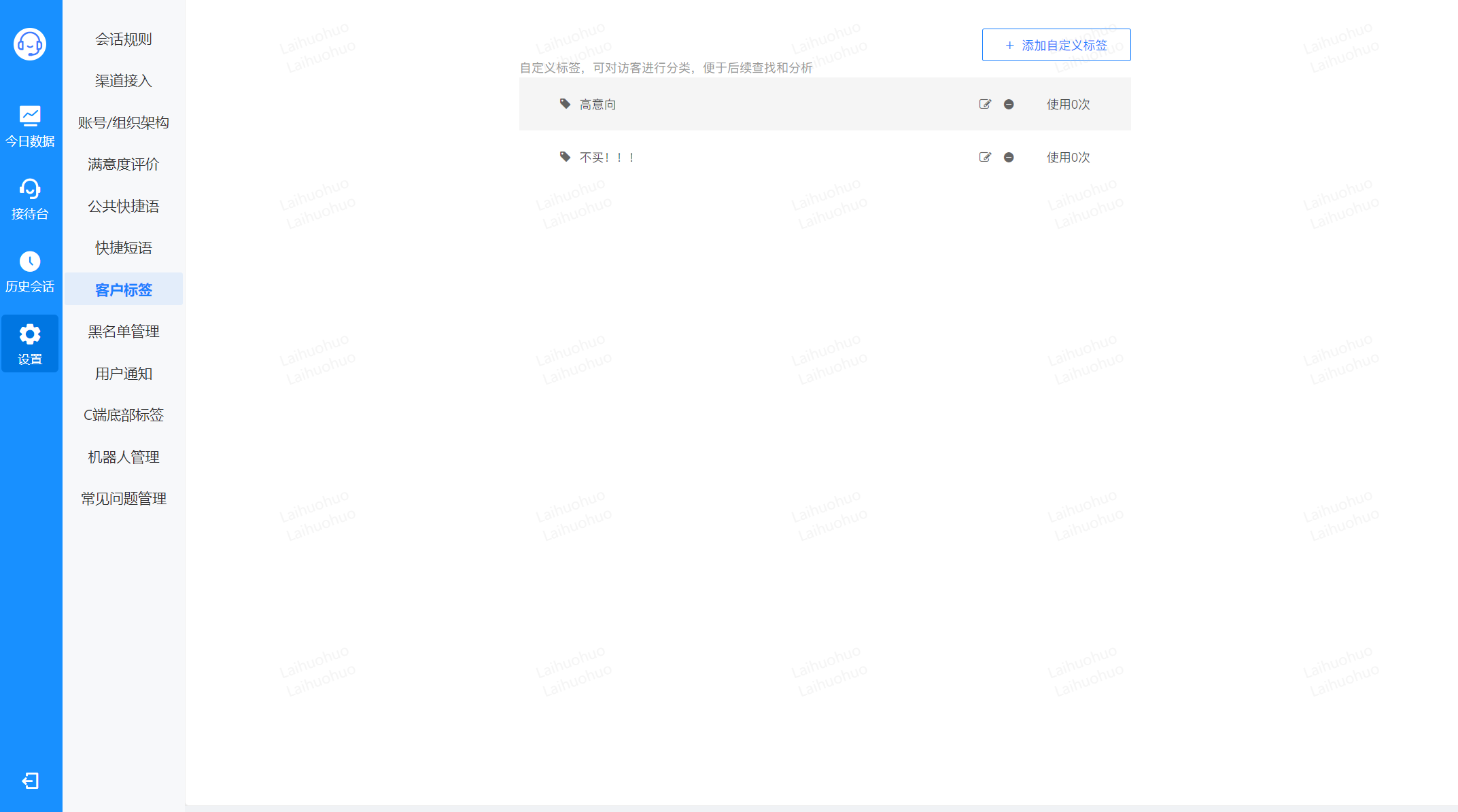Click the 不买！！！ tag name
The height and width of the screenshot is (812, 1458).
point(607,158)
